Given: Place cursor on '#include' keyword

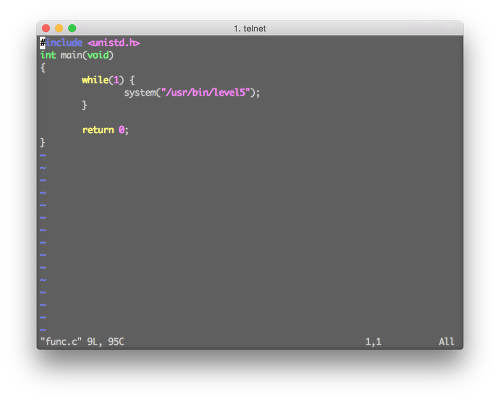Looking at the screenshot, I should tap(61, 43).
